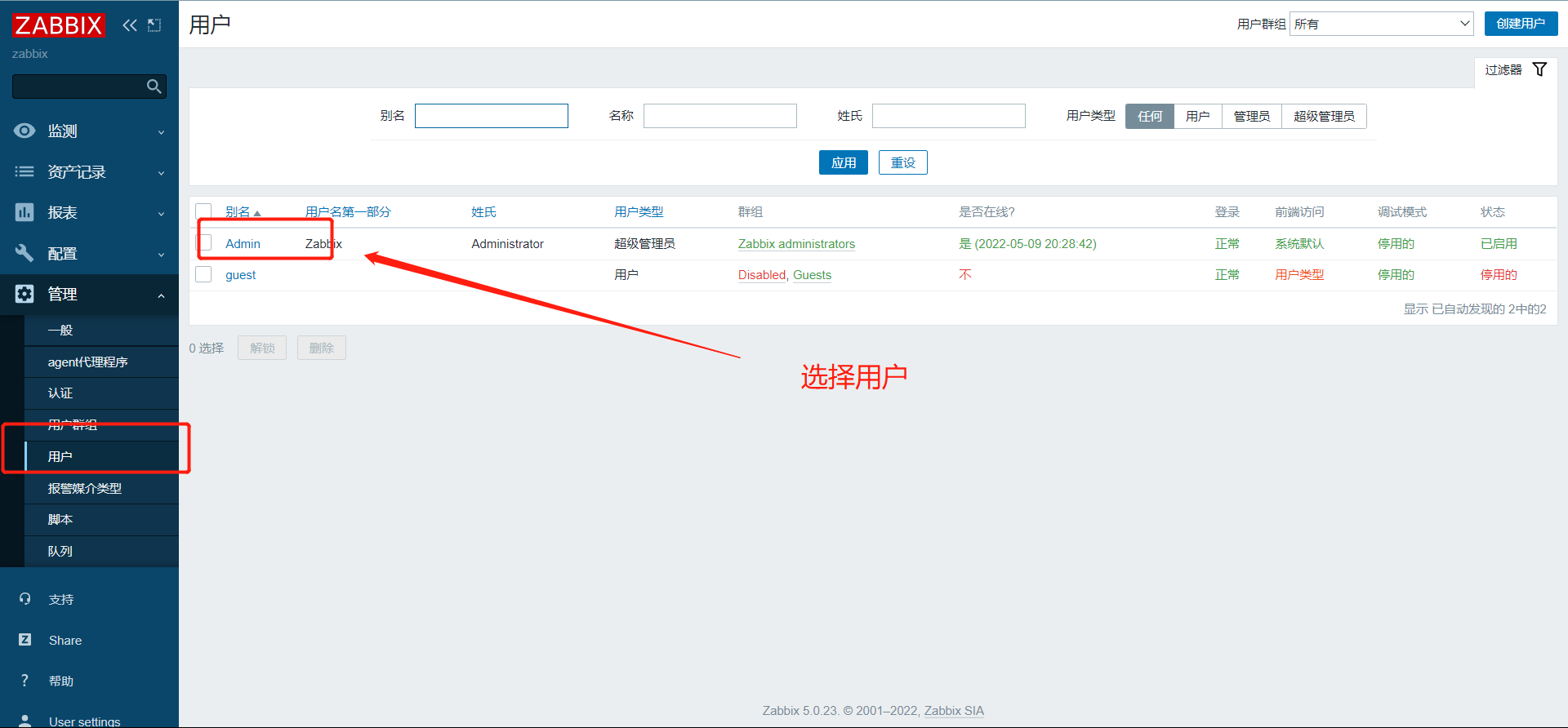The height and width of the screenshot is (728, 1568).
Task: Collapse the sidebar with double-chevron icon
Action: point(130,25)
